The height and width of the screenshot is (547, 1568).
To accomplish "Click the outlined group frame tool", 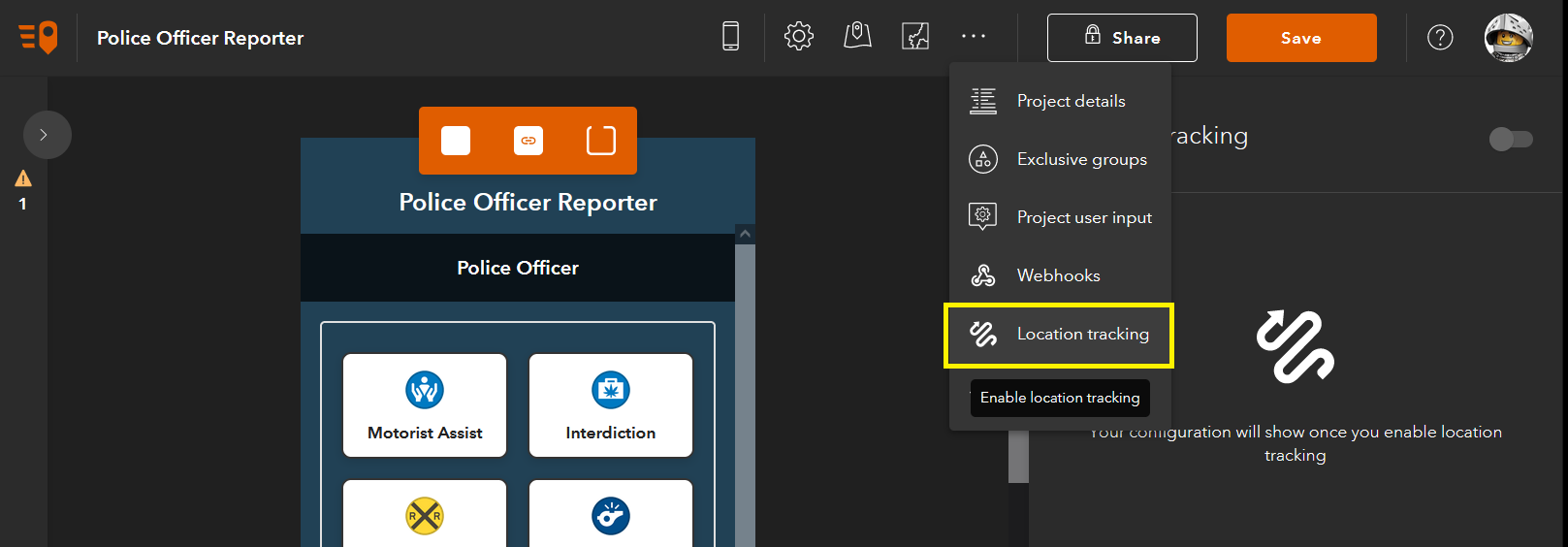I will [x=601, y=141].
